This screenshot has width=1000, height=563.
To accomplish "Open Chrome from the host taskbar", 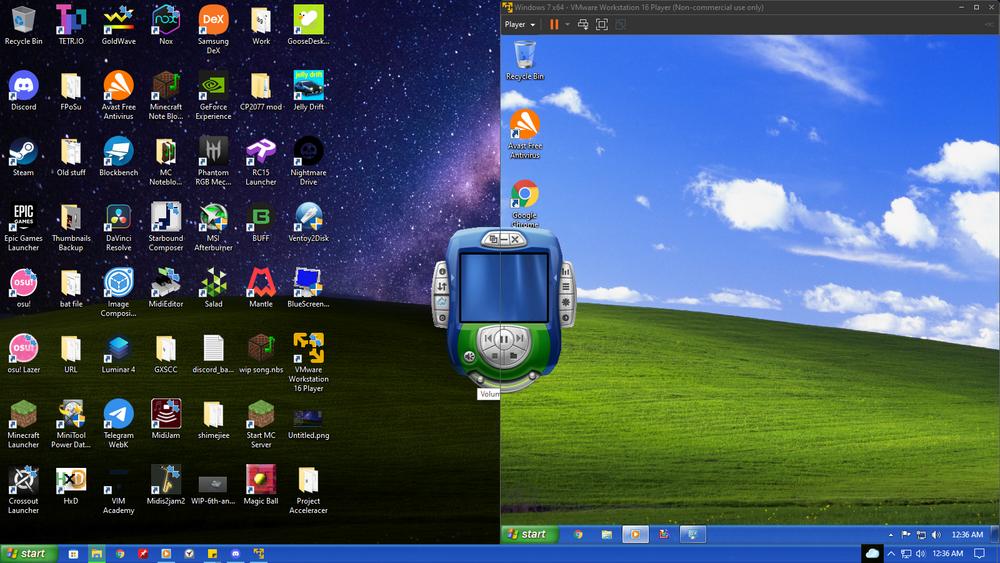I will tap(120, 553).
